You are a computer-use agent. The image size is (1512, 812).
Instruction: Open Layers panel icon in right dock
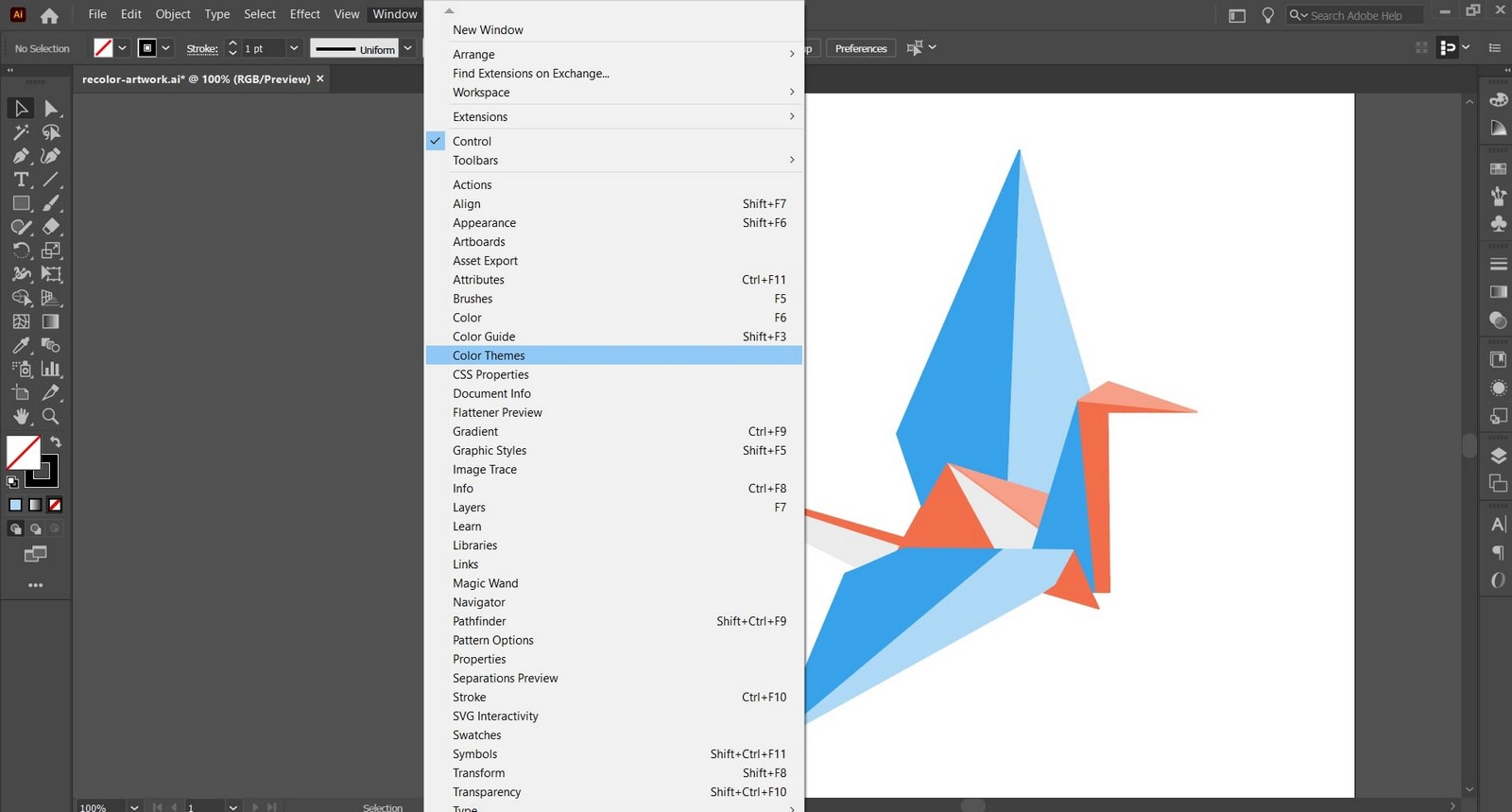tap(1498, 456)
